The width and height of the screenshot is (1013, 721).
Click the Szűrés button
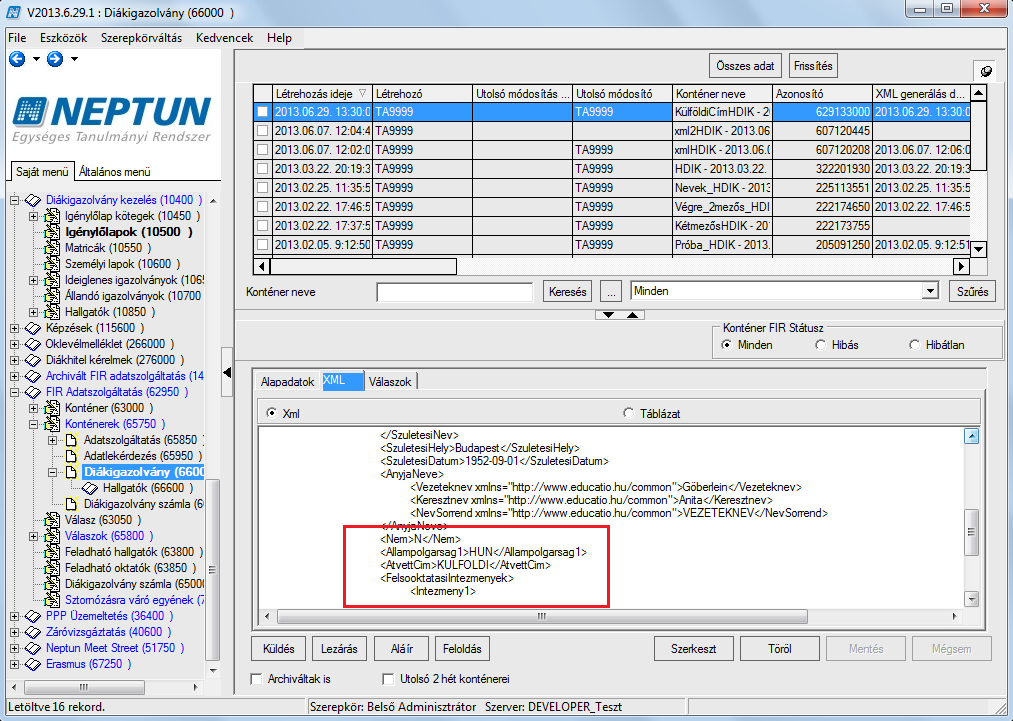pyautogui.click(x=972, y=291)
